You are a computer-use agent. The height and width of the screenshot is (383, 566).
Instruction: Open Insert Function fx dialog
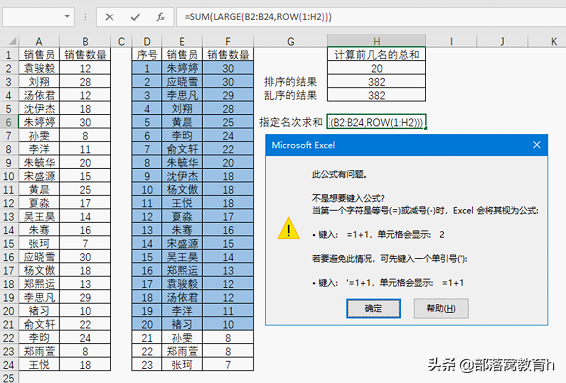[x=161, y=17]
